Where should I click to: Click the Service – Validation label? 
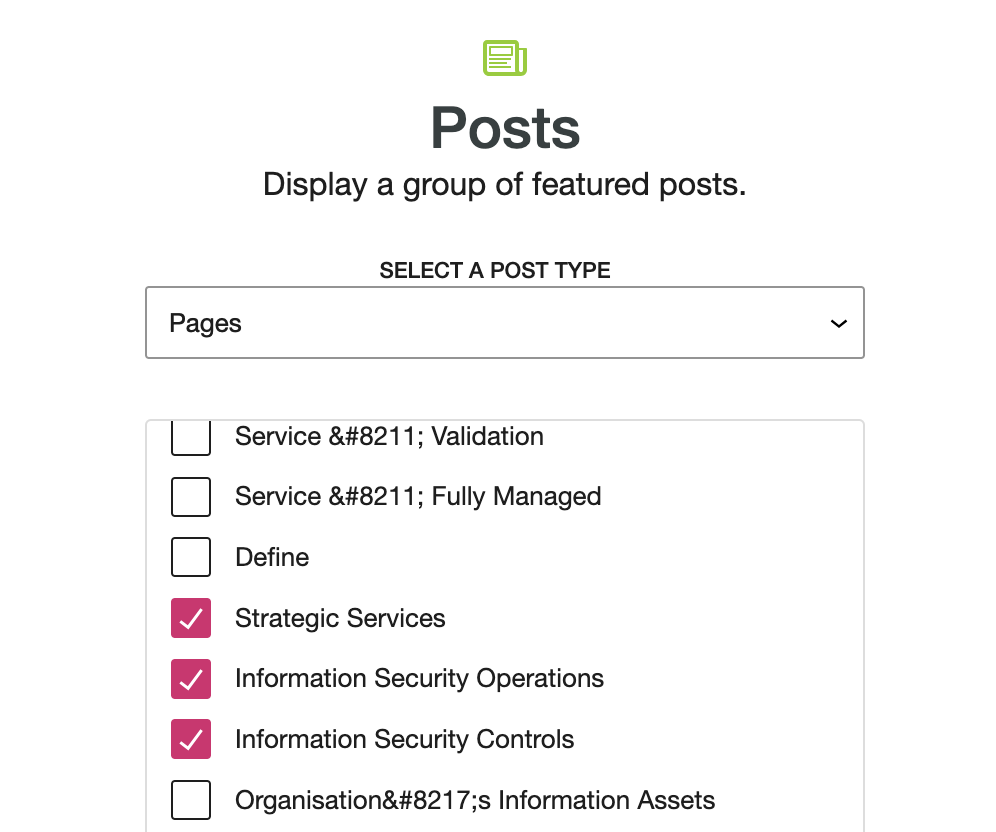tap(389, 436)
